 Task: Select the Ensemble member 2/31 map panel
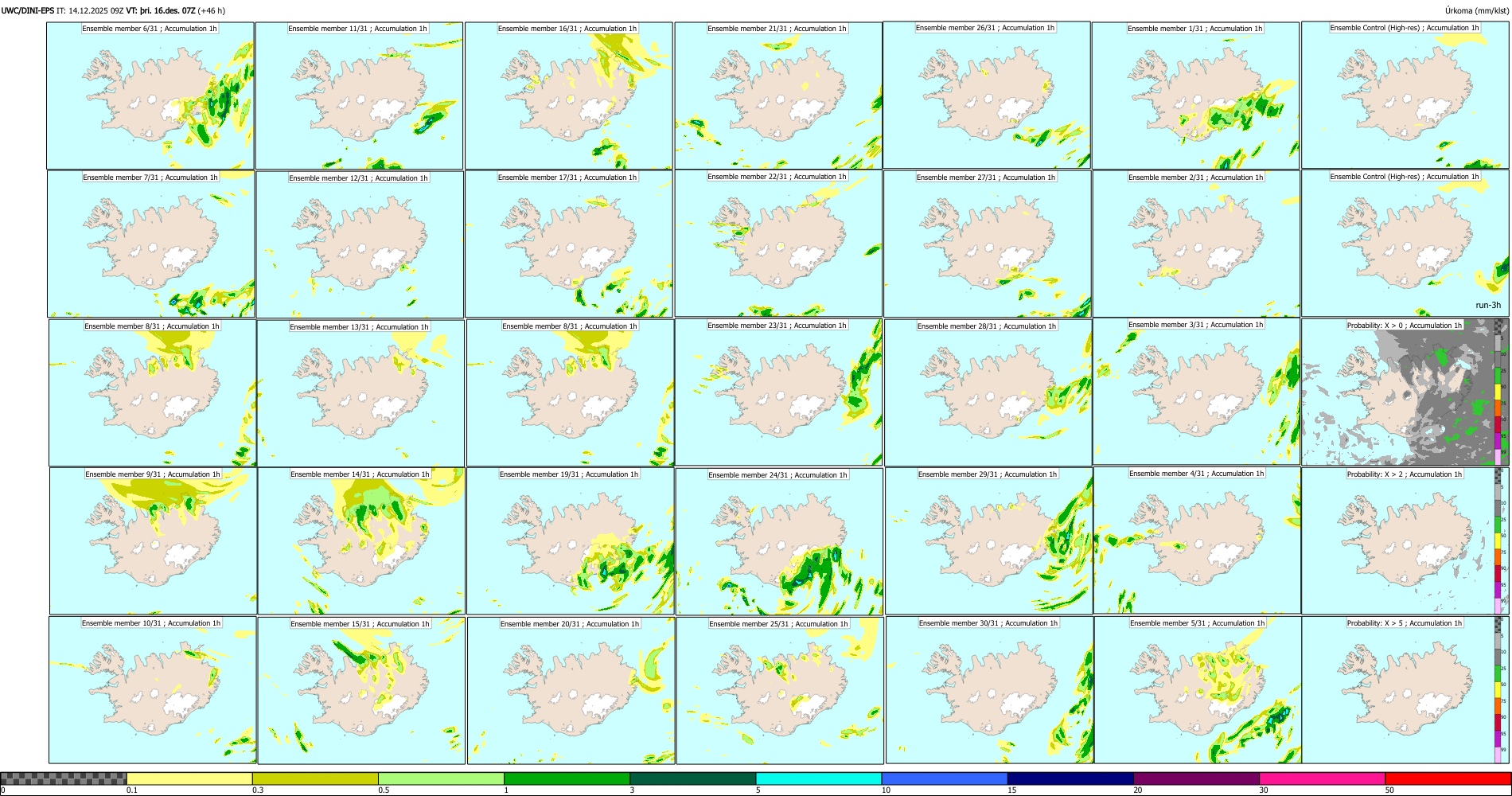coord(1196,244)
